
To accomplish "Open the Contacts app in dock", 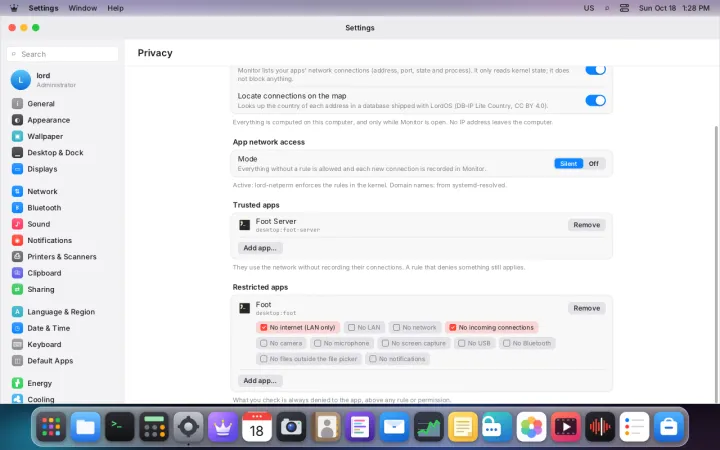I will [x=326, y=427].
